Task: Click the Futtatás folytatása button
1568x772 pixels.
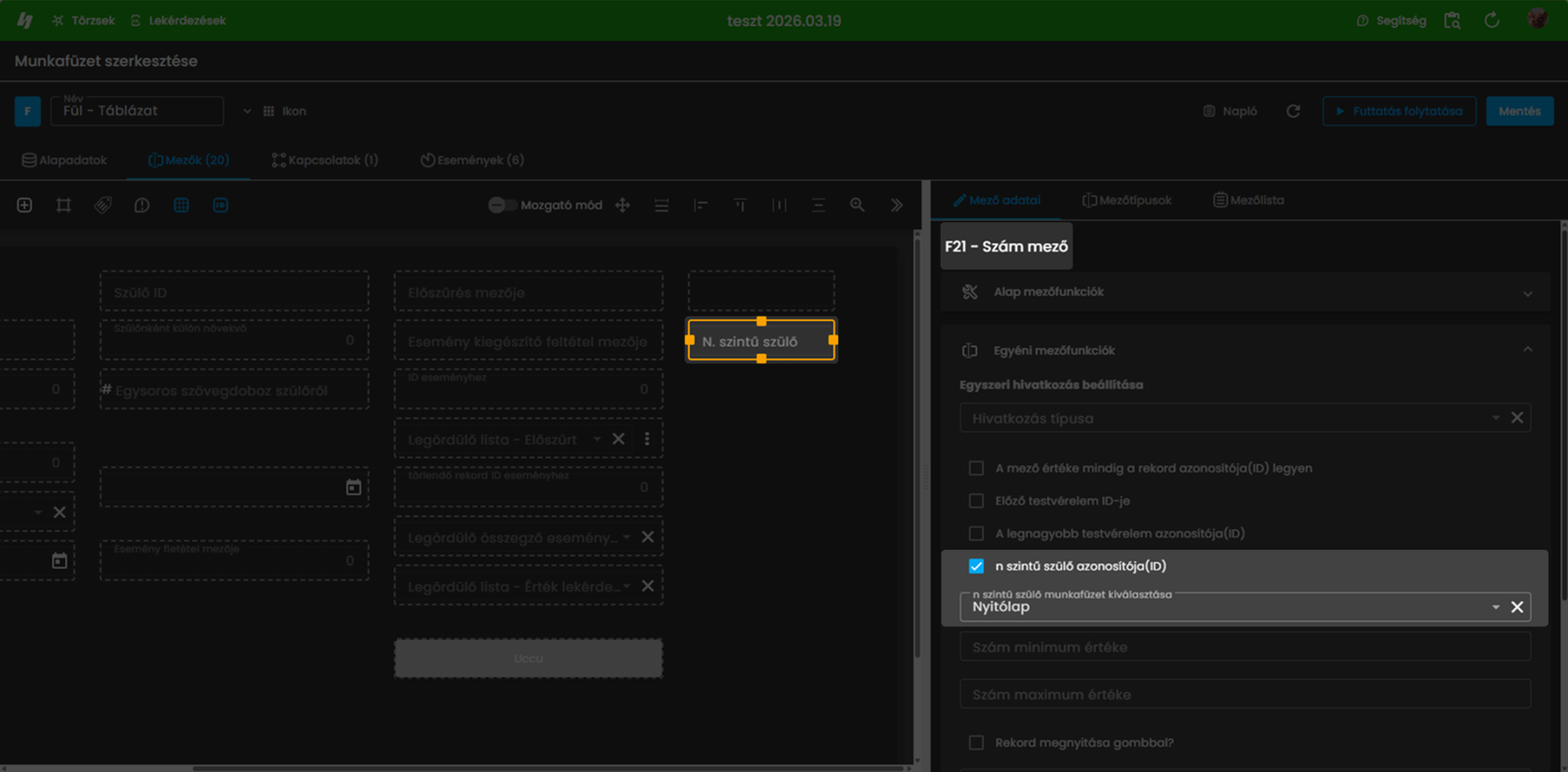Action: tap(1398, 111)
